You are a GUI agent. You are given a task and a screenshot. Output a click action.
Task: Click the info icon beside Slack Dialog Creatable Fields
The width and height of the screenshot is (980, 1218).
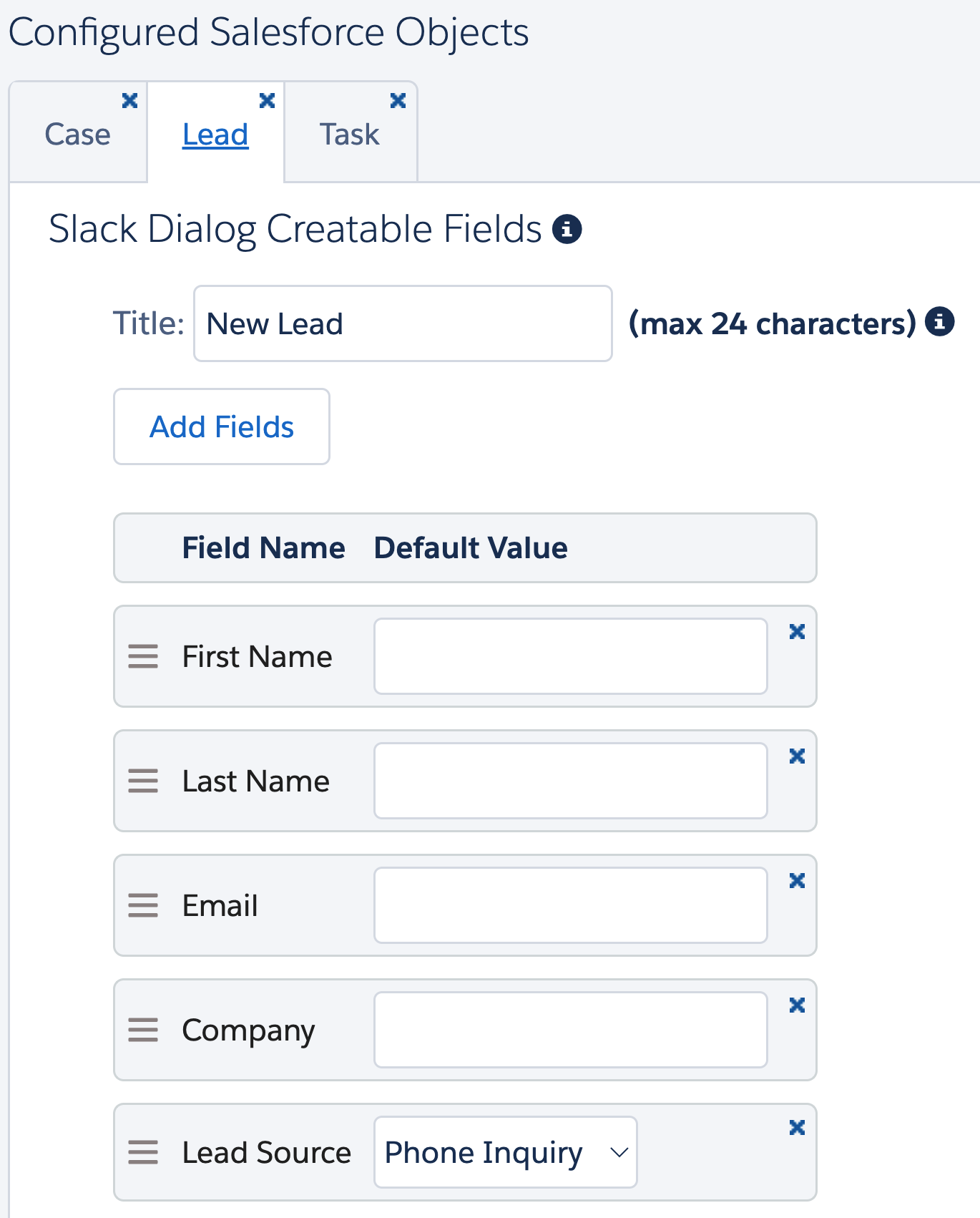567,230
